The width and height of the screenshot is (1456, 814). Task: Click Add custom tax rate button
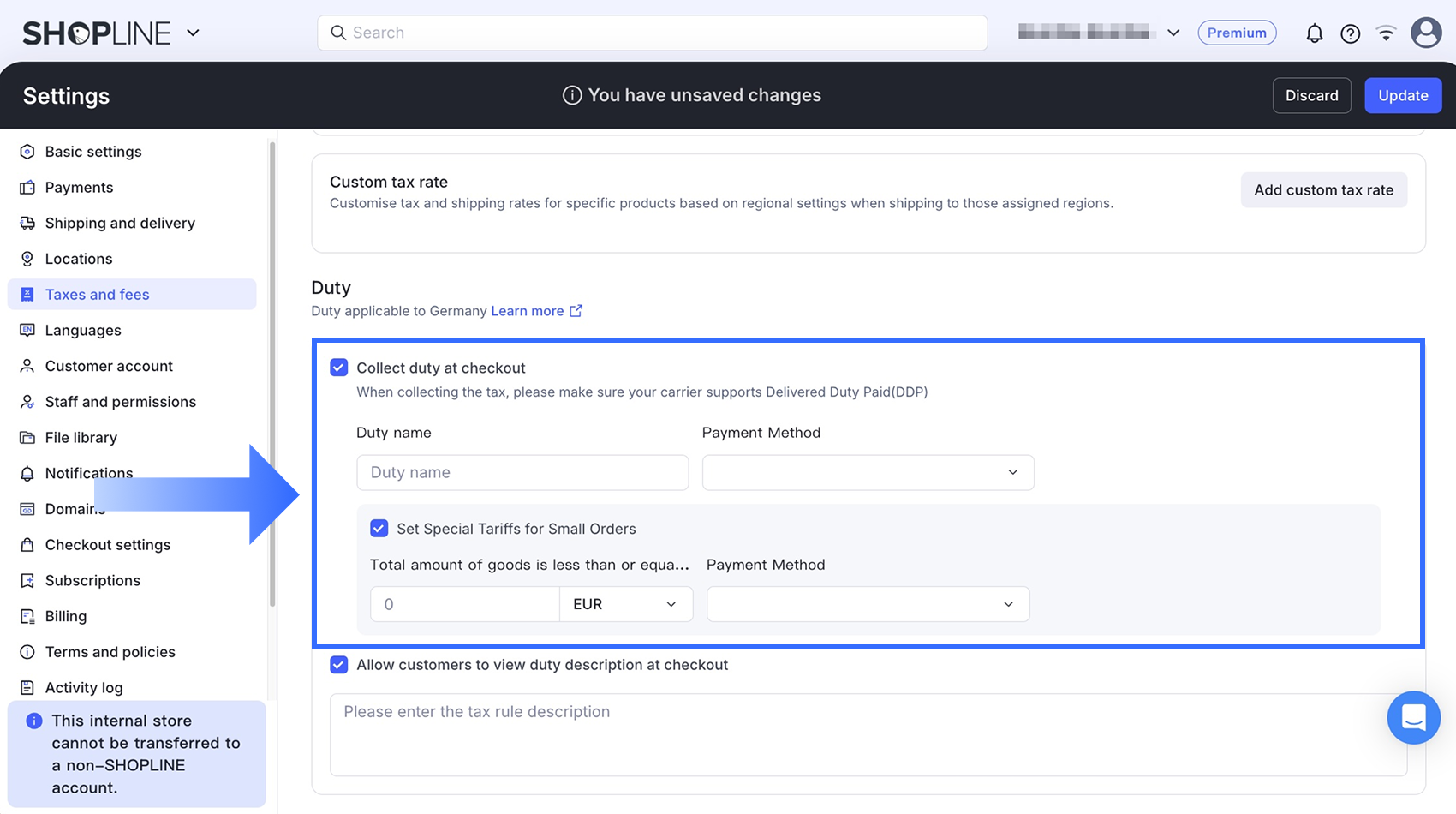(1323, 190)
